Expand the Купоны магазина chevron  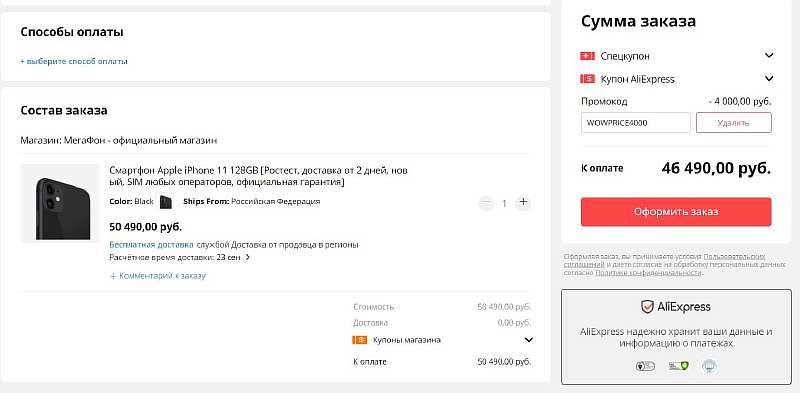pyautogui.click(x=529, y=340)
